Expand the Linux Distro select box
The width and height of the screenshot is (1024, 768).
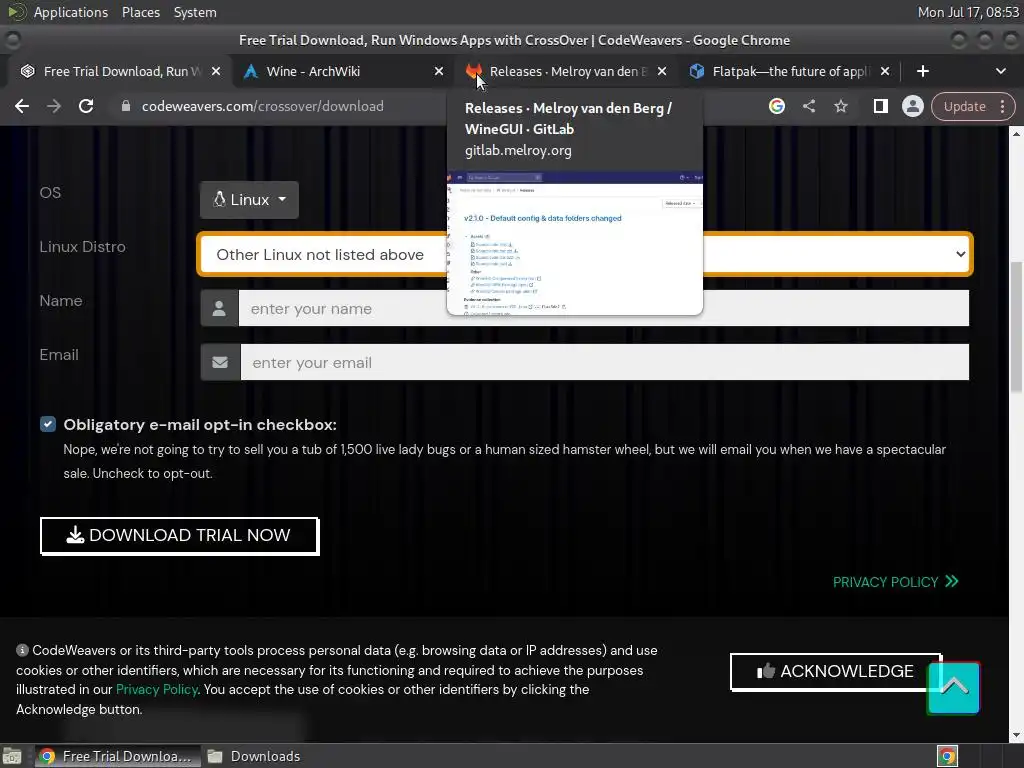click(585, 254)
